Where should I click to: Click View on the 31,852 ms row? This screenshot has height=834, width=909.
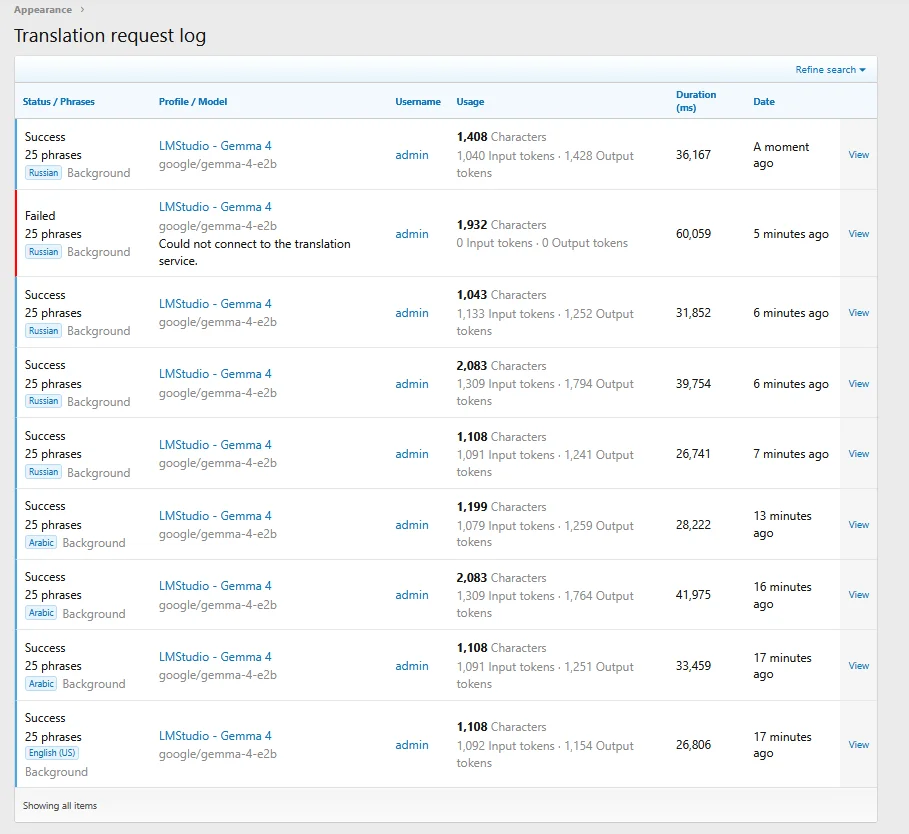[859, 312]
